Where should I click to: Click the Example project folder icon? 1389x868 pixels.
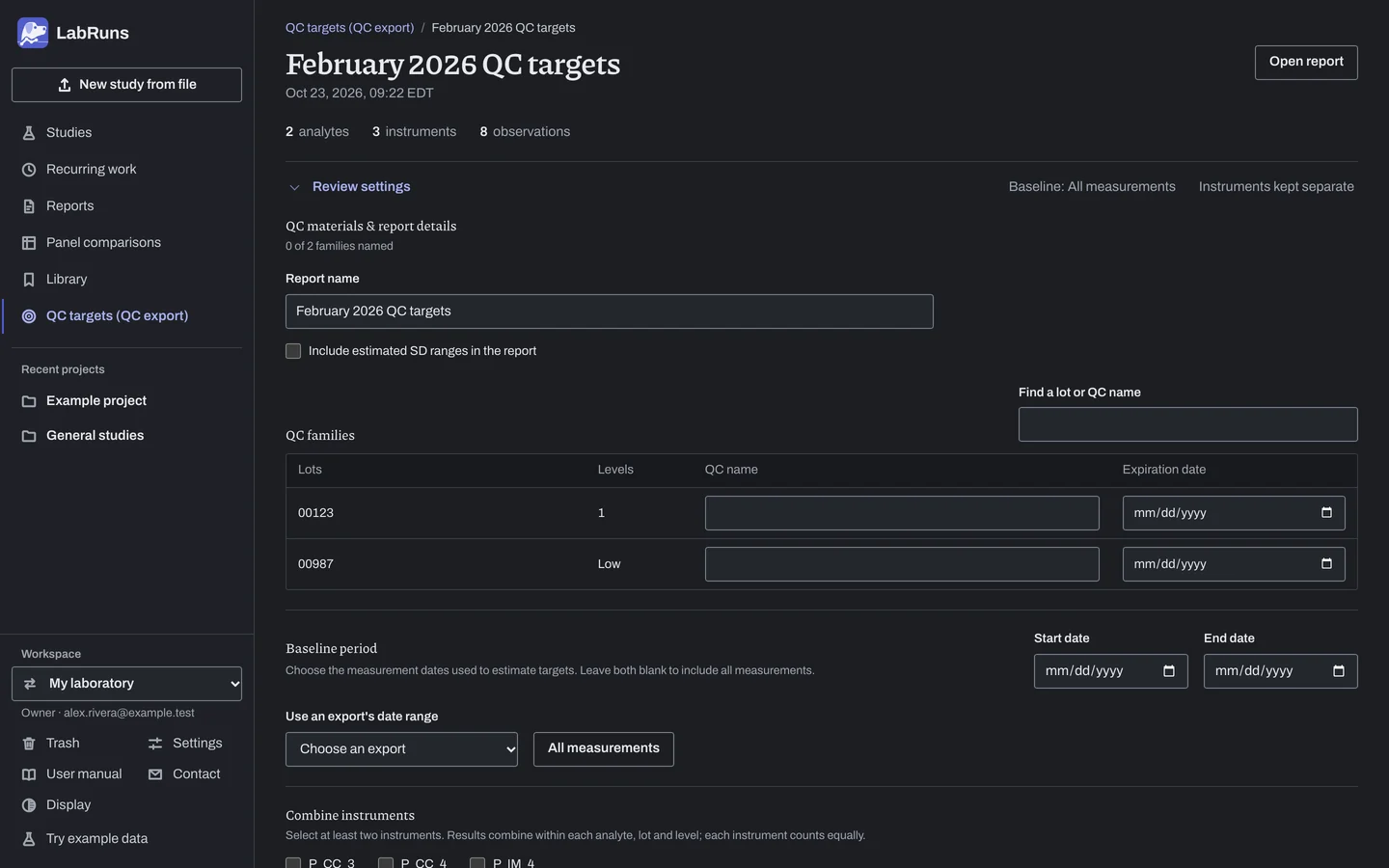(29, 401)
